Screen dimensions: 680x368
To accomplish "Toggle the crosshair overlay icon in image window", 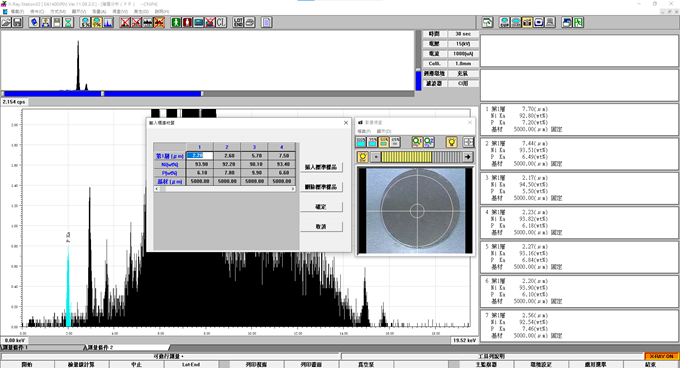I will point(468,142).
